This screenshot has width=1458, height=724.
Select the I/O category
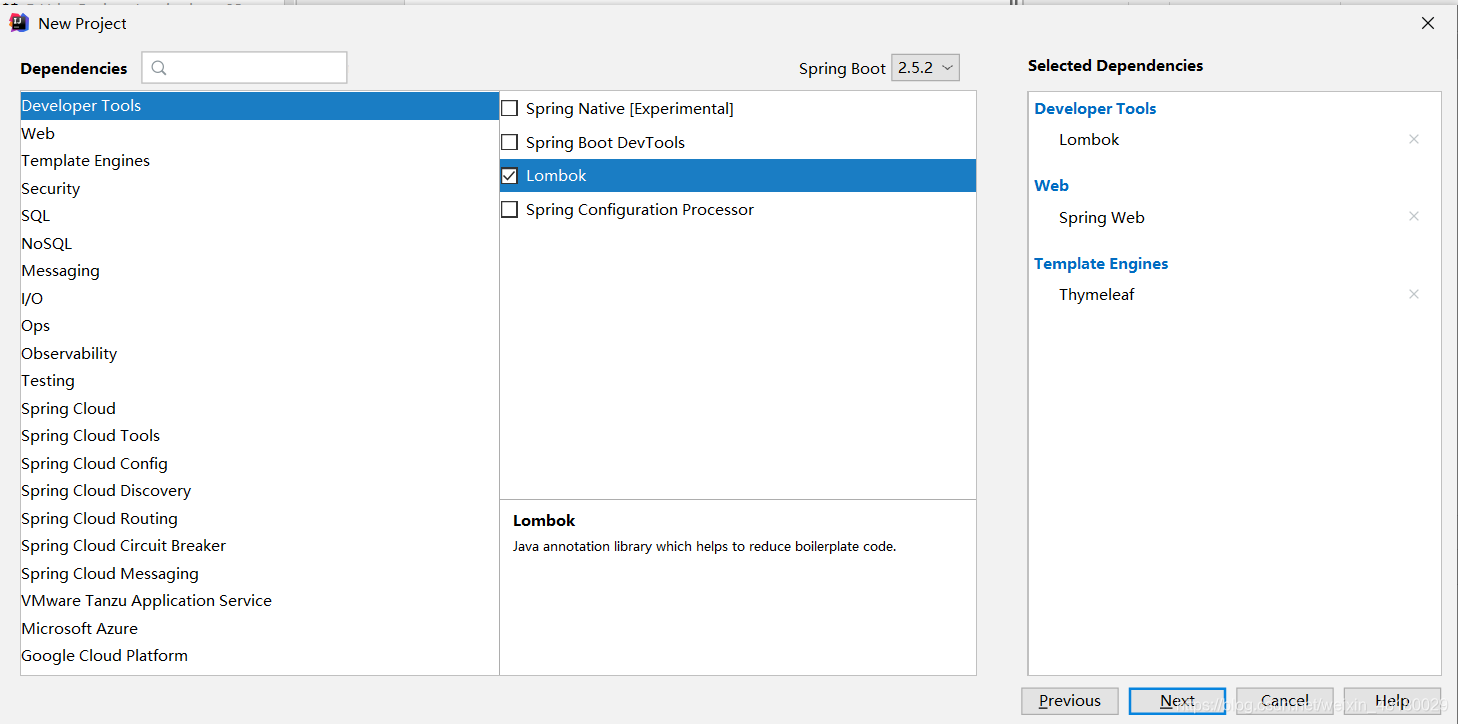point(260,298)
